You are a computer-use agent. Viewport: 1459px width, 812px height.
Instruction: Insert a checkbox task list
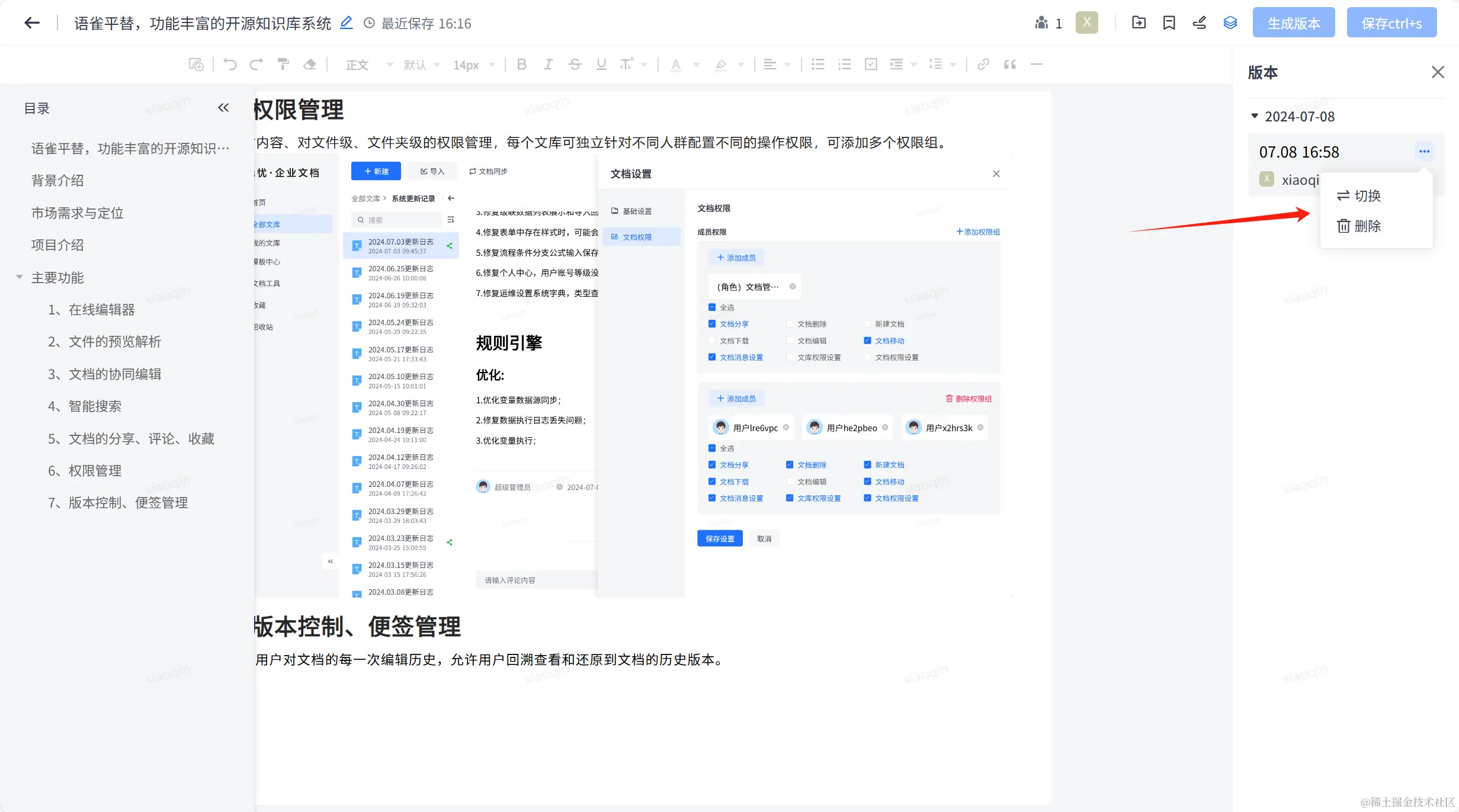pos(871,65)
